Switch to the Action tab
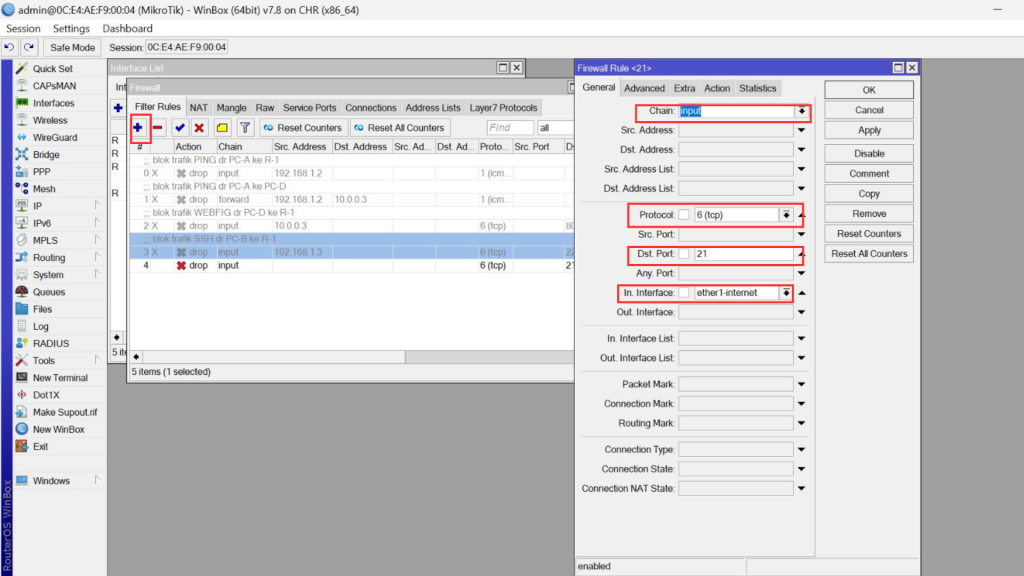The width and height of the screenshot is (1024, 576). (x=717, y=88)
